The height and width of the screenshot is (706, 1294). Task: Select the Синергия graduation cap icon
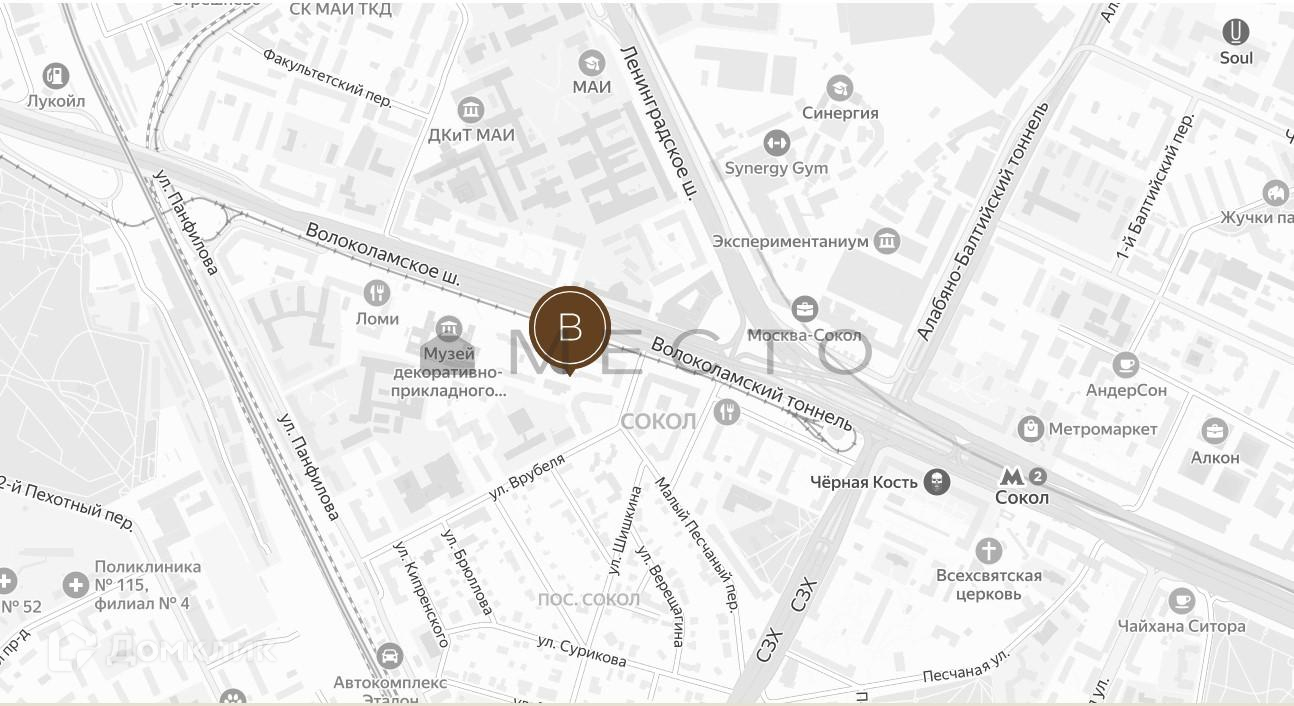(839, 87)
